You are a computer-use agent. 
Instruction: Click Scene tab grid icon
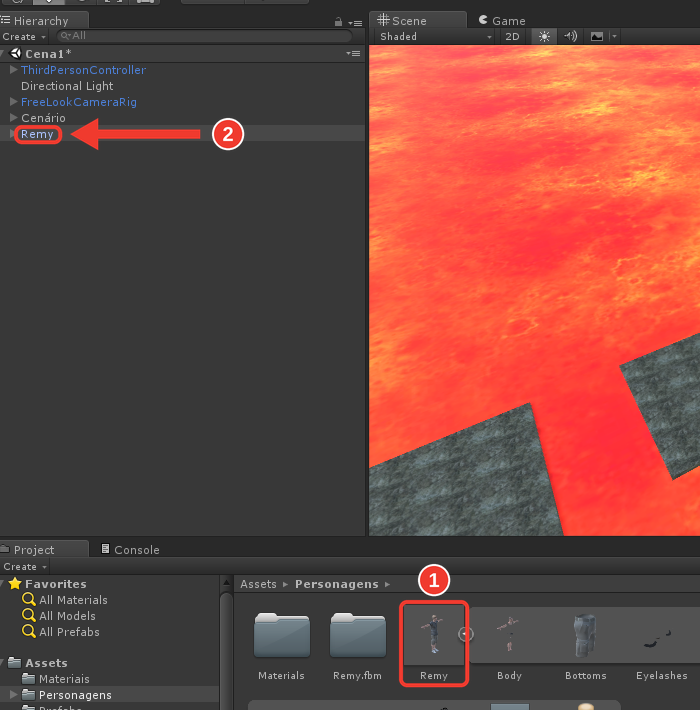click(383, 19)
